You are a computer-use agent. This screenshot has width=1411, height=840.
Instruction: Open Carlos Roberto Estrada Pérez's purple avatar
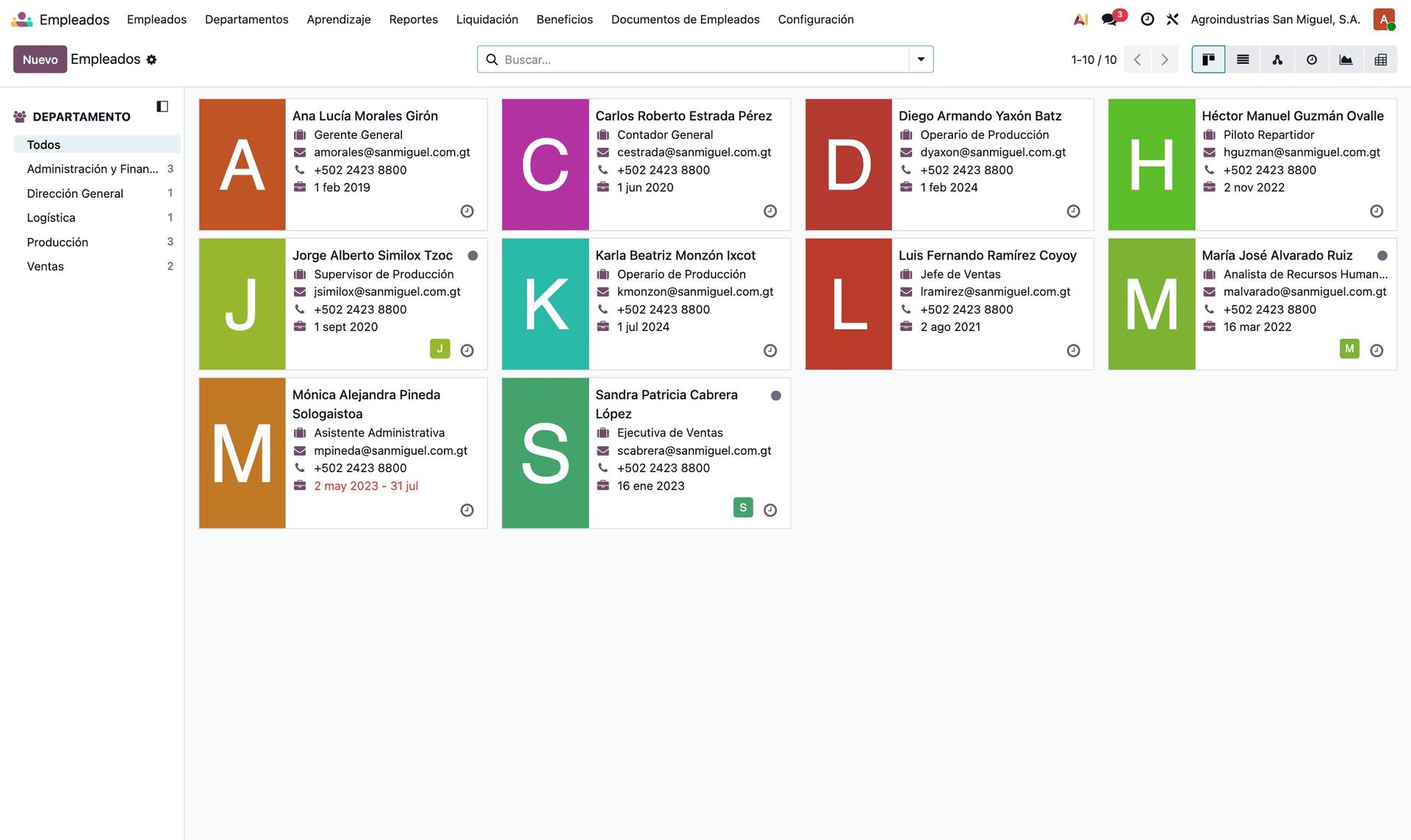pyautogui.click(x=545, y=165)
